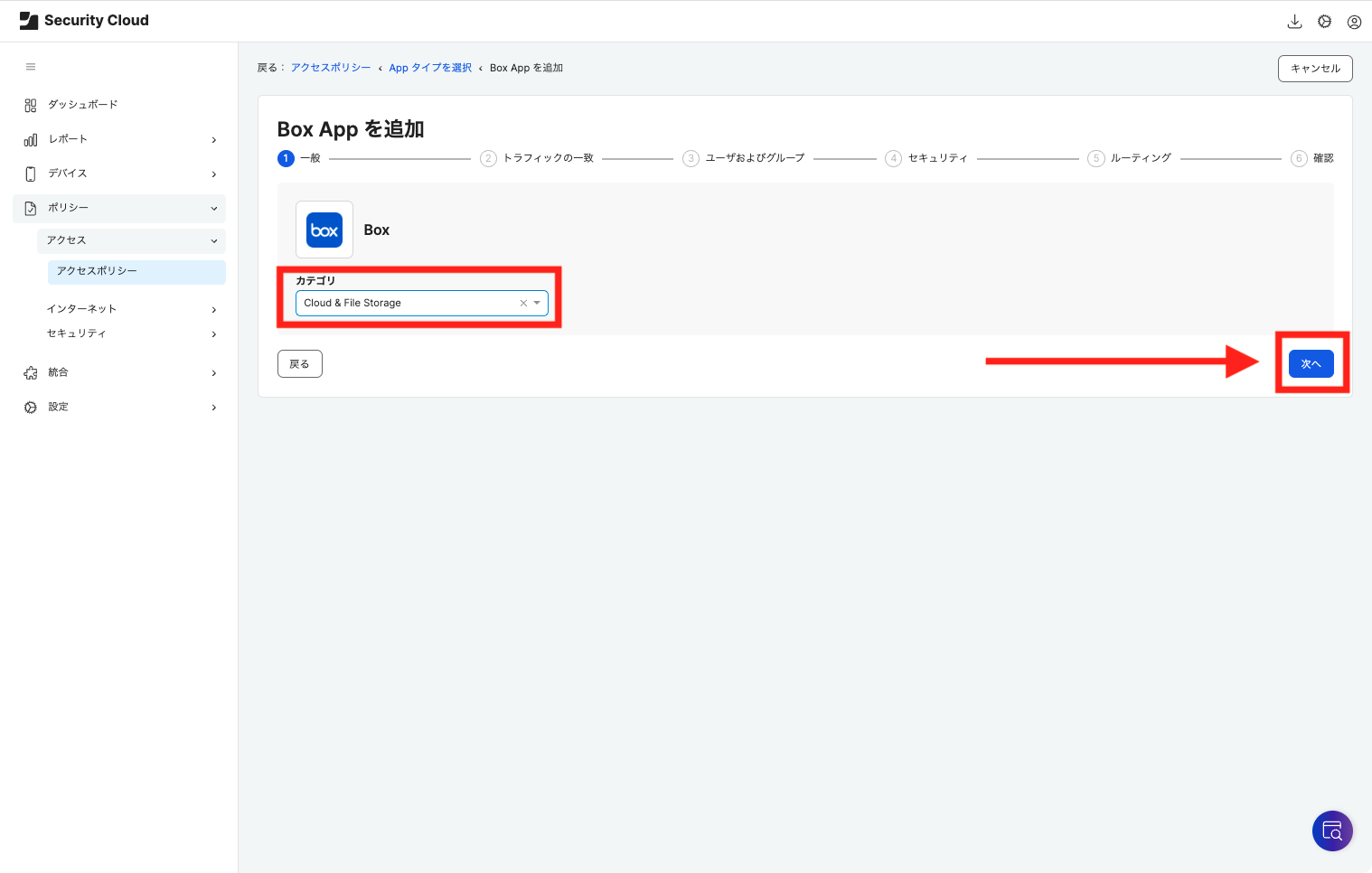
Task: Collapse the sidebar with the hamburger icon
Action: [31, 67]
